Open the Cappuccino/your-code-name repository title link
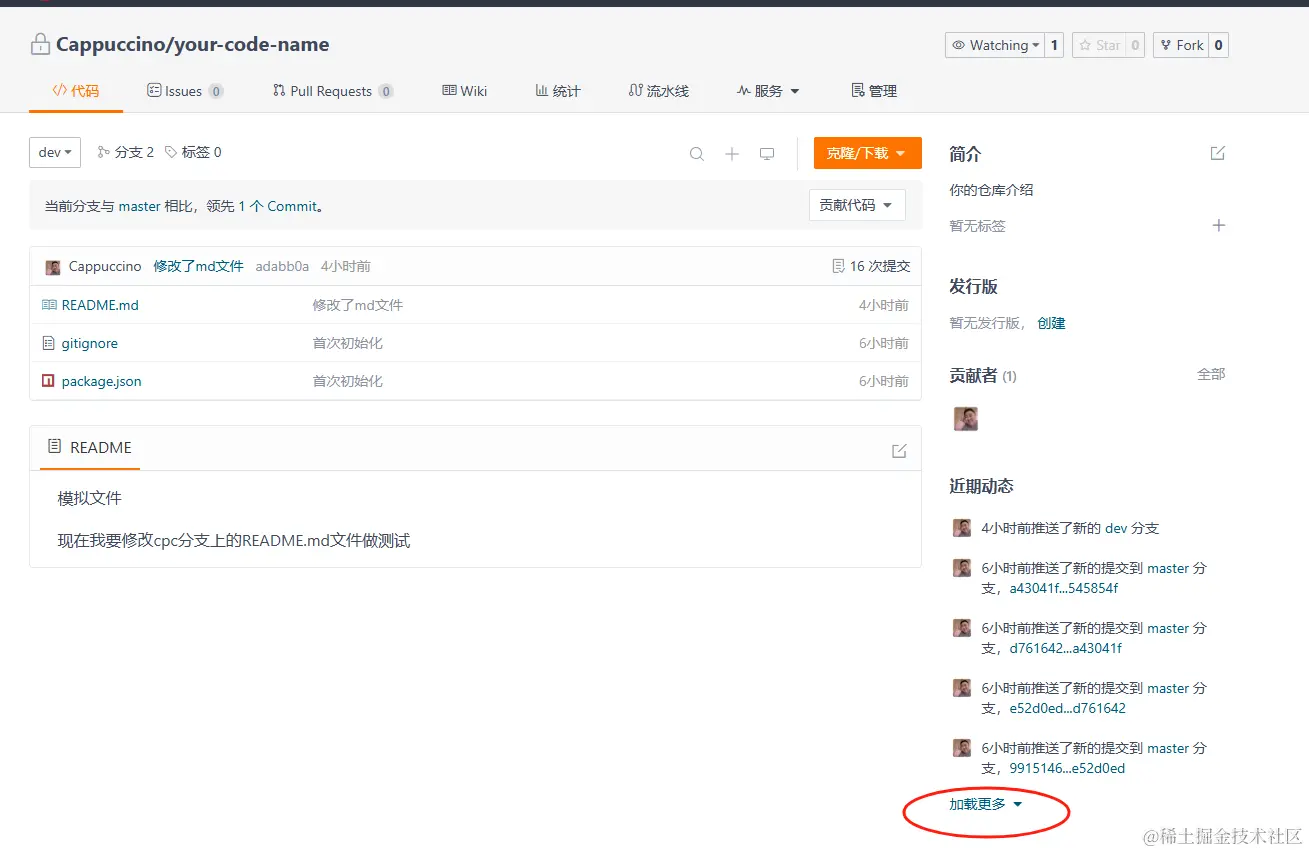Image resolution: width=1309 pixels, height=853 pixels. tap(192, 44)
